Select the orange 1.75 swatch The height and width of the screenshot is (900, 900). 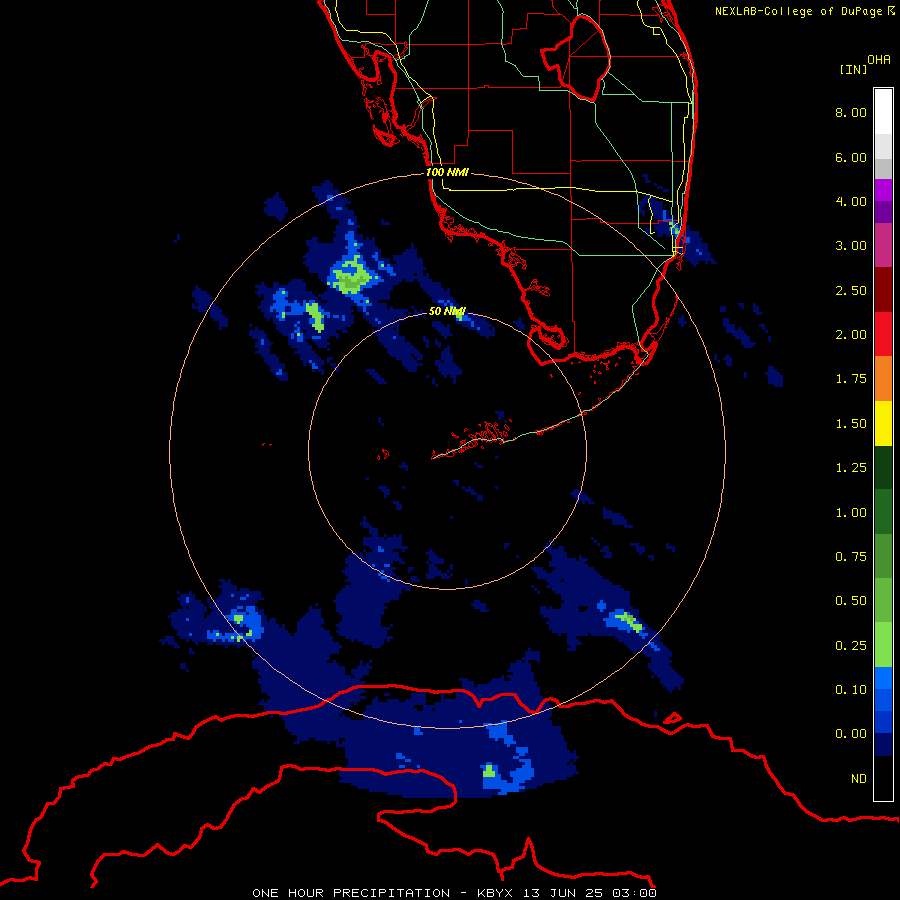click(x=883, y=379)
